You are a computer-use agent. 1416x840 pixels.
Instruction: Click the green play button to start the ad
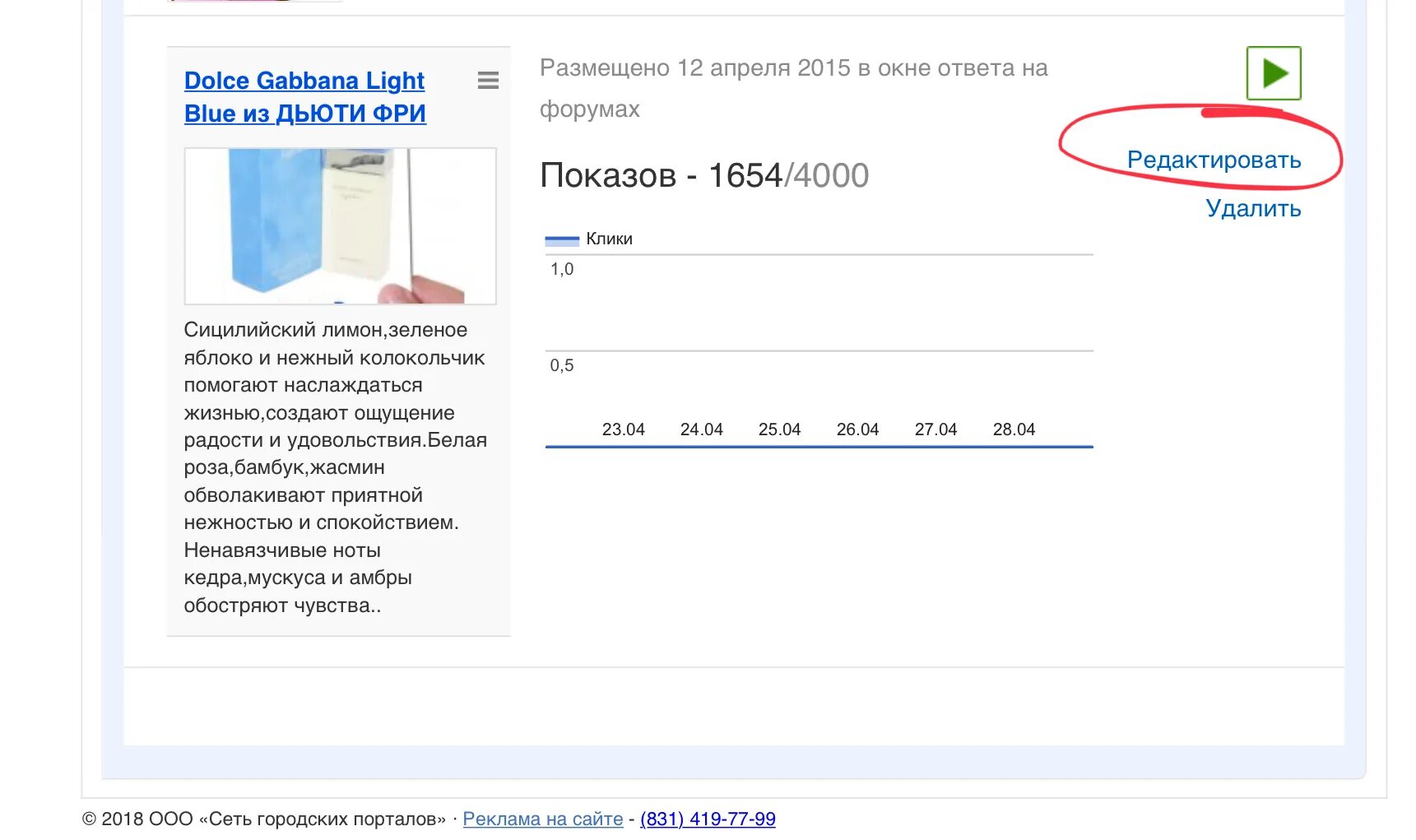(x=1274, y=73)
